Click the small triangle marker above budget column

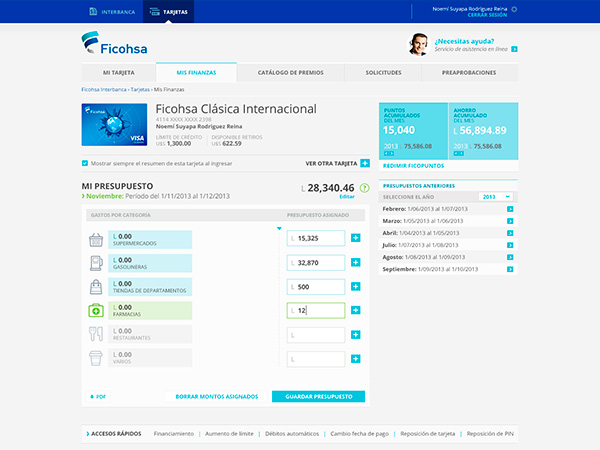(x=279, y=228)
